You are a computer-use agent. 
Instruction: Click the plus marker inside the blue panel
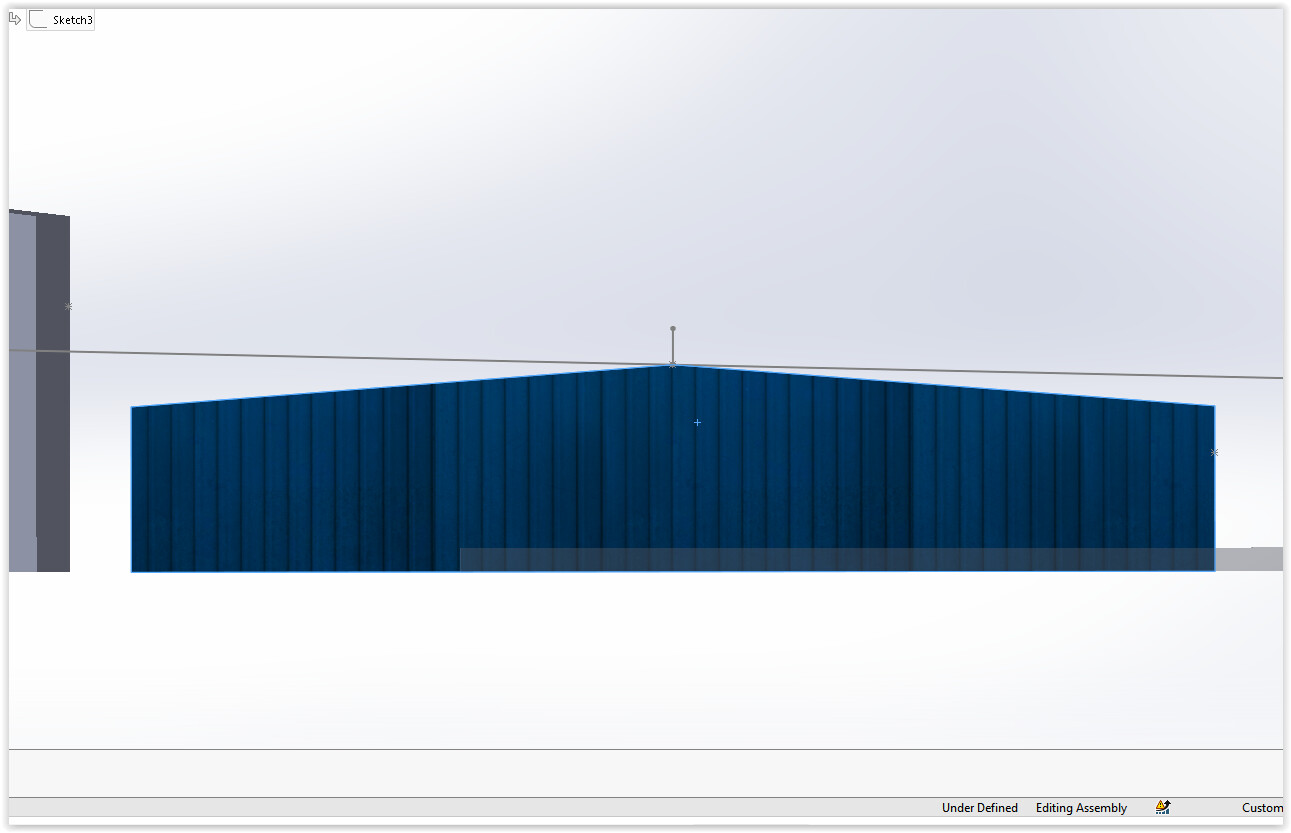[697, 423]
